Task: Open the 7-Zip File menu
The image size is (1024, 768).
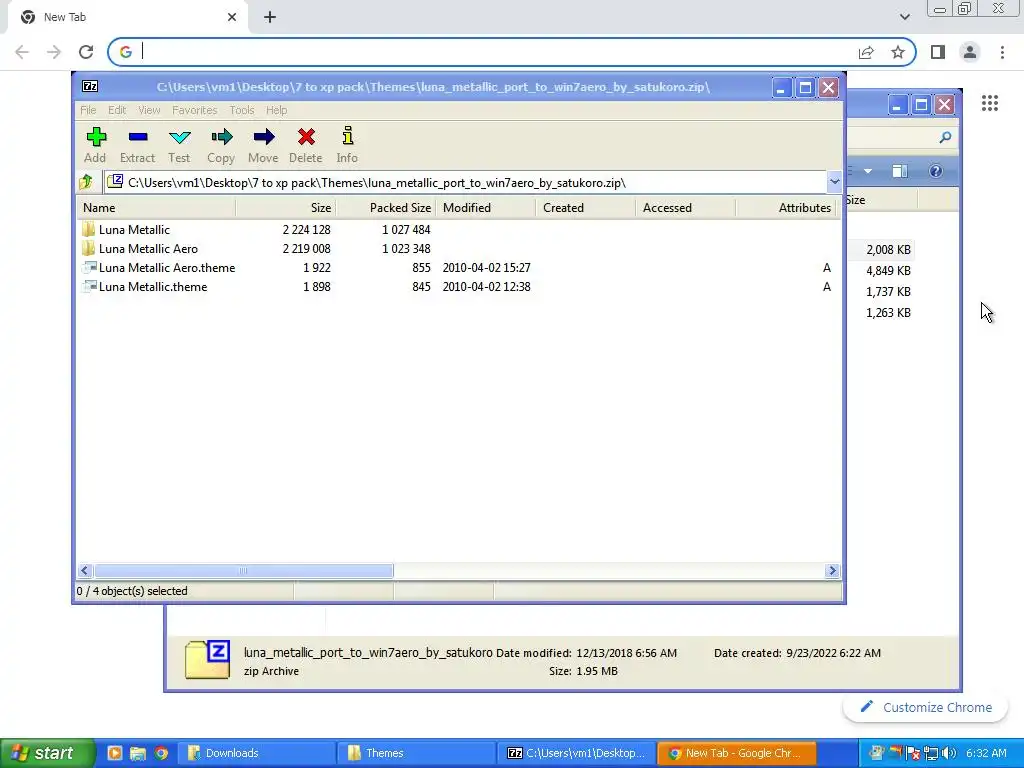Action: click(x=88, y=110)
